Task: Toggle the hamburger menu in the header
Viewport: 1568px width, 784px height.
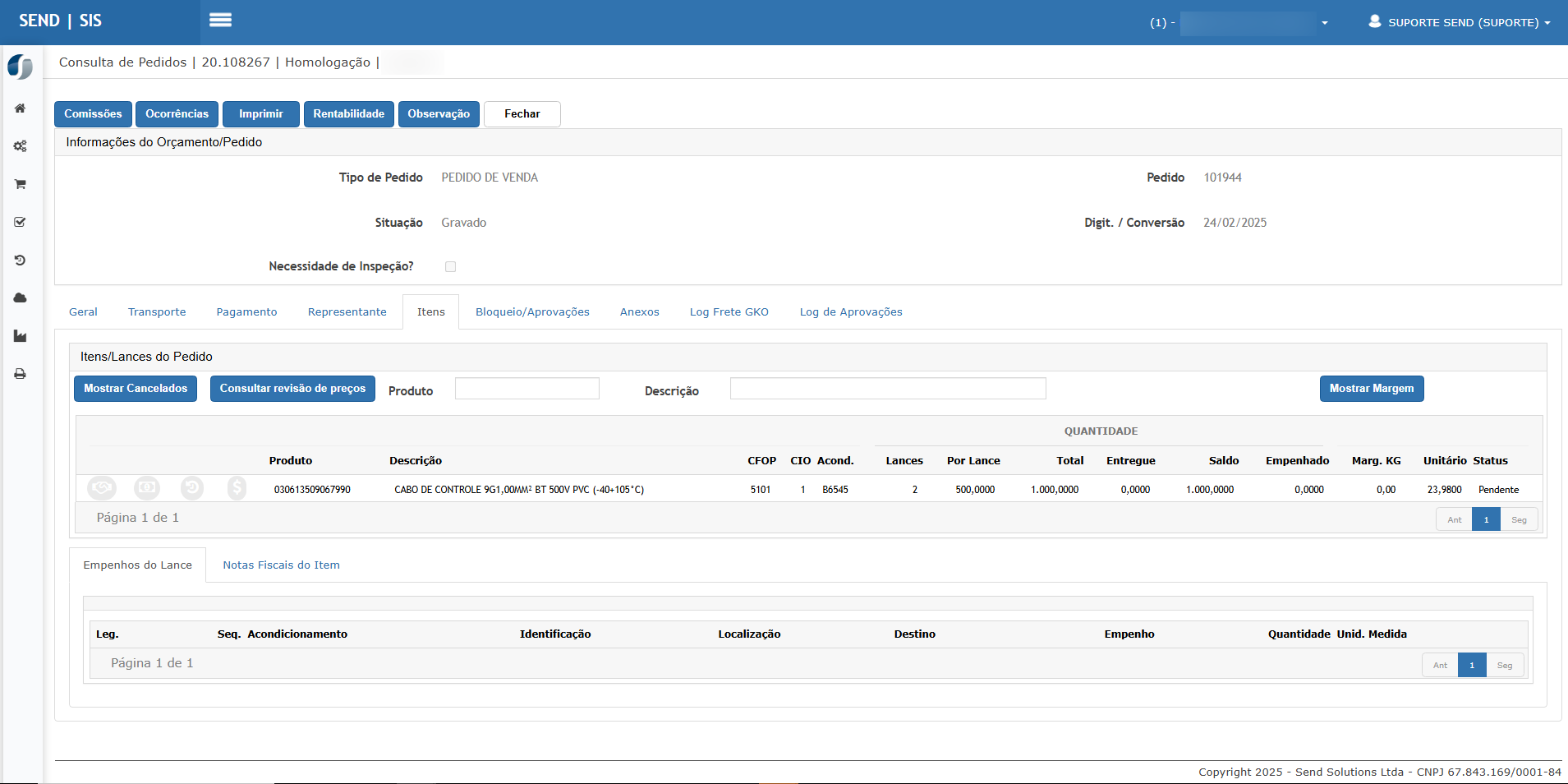Action: 220,21
